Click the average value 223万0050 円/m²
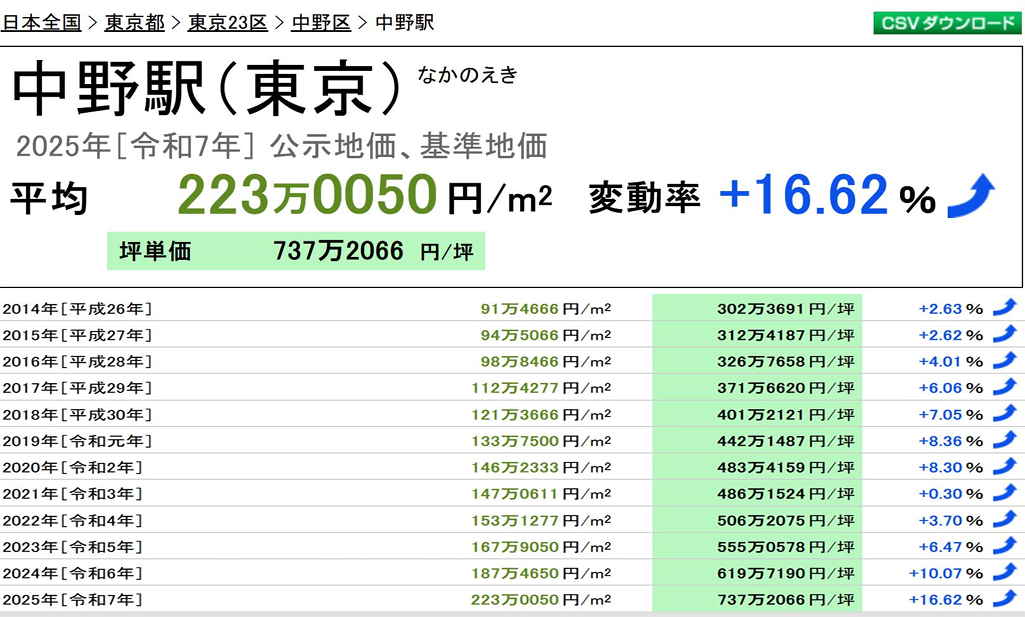The image size is (1025, 617). [365, 195]
